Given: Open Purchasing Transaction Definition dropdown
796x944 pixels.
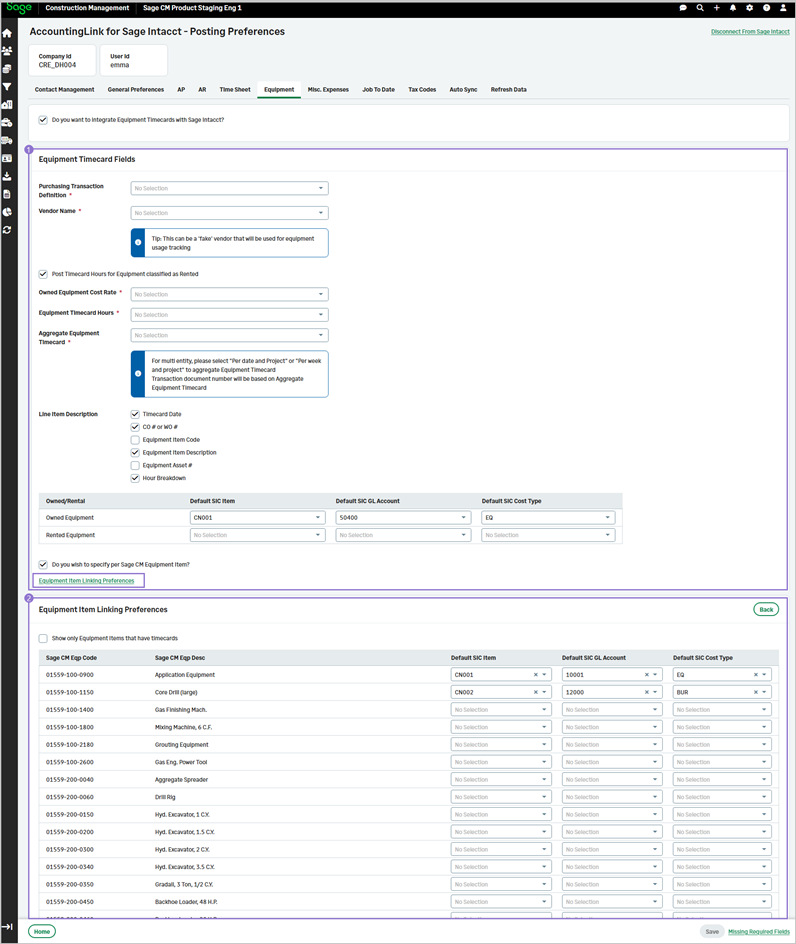Looking at the screenshot, I should pyautogui.click(x=229, y=188).
